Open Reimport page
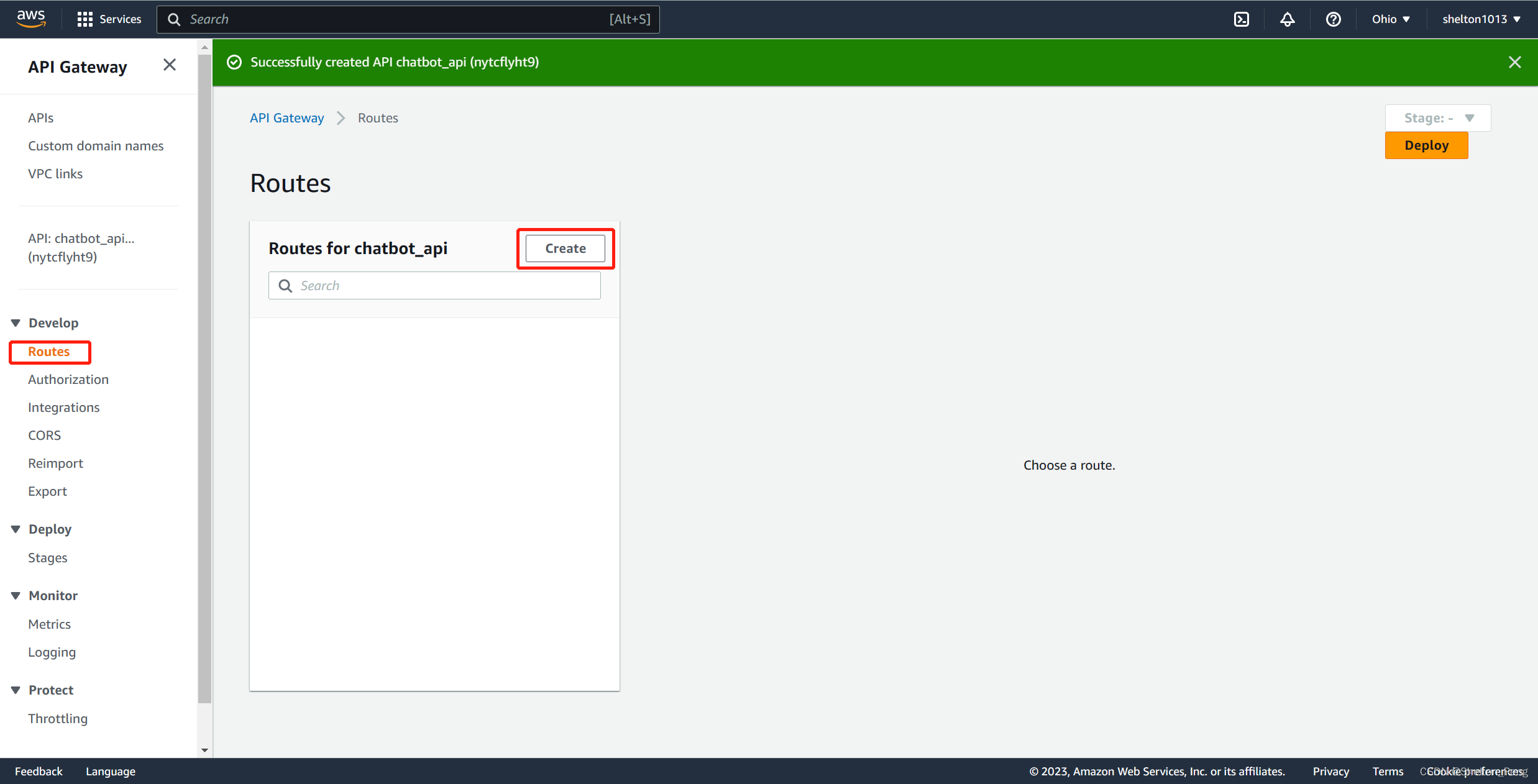This screenshot has height=784, width=1538. point(56,463)
